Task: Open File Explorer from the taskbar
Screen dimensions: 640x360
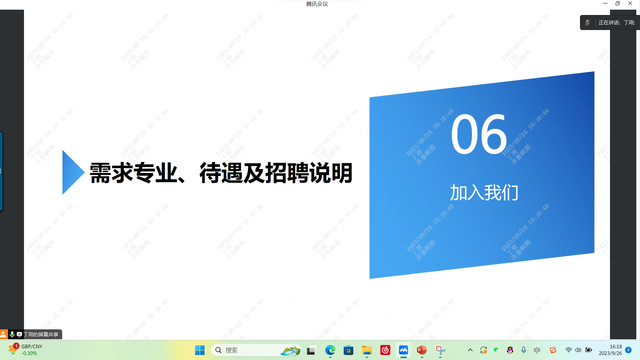Action: tap(367, 350)
